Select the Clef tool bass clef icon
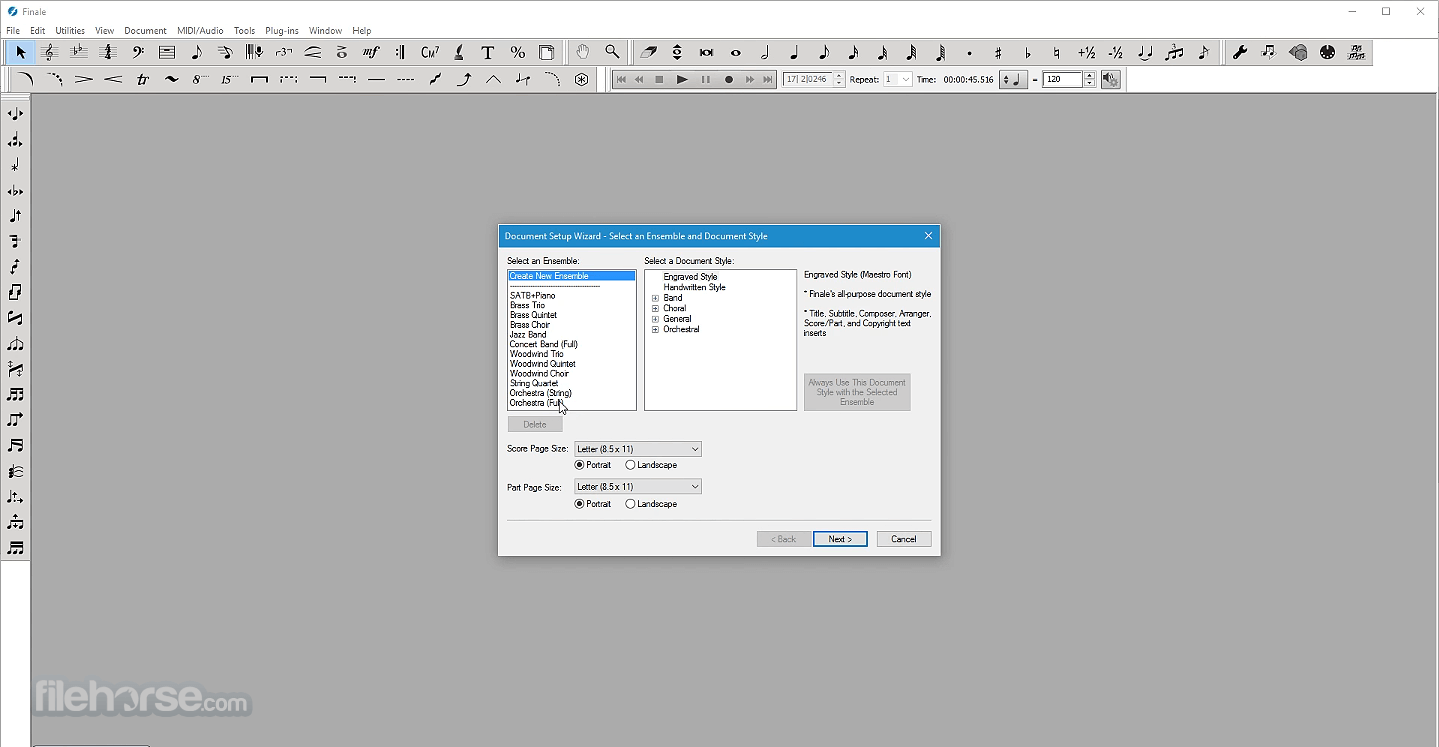1439x747 pixels. pyautogui.click(x=138, y=52)
